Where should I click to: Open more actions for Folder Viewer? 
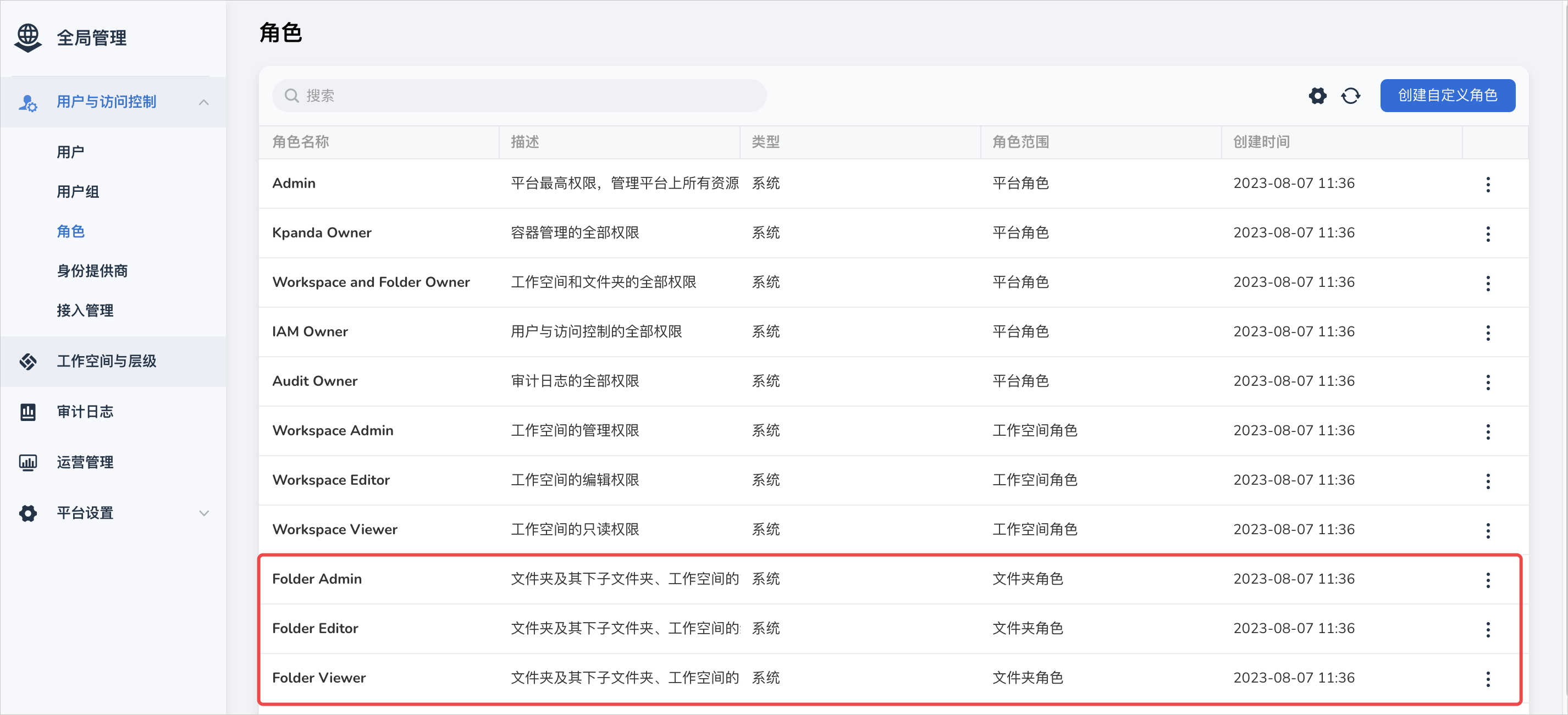click(x=1488, y=679)
